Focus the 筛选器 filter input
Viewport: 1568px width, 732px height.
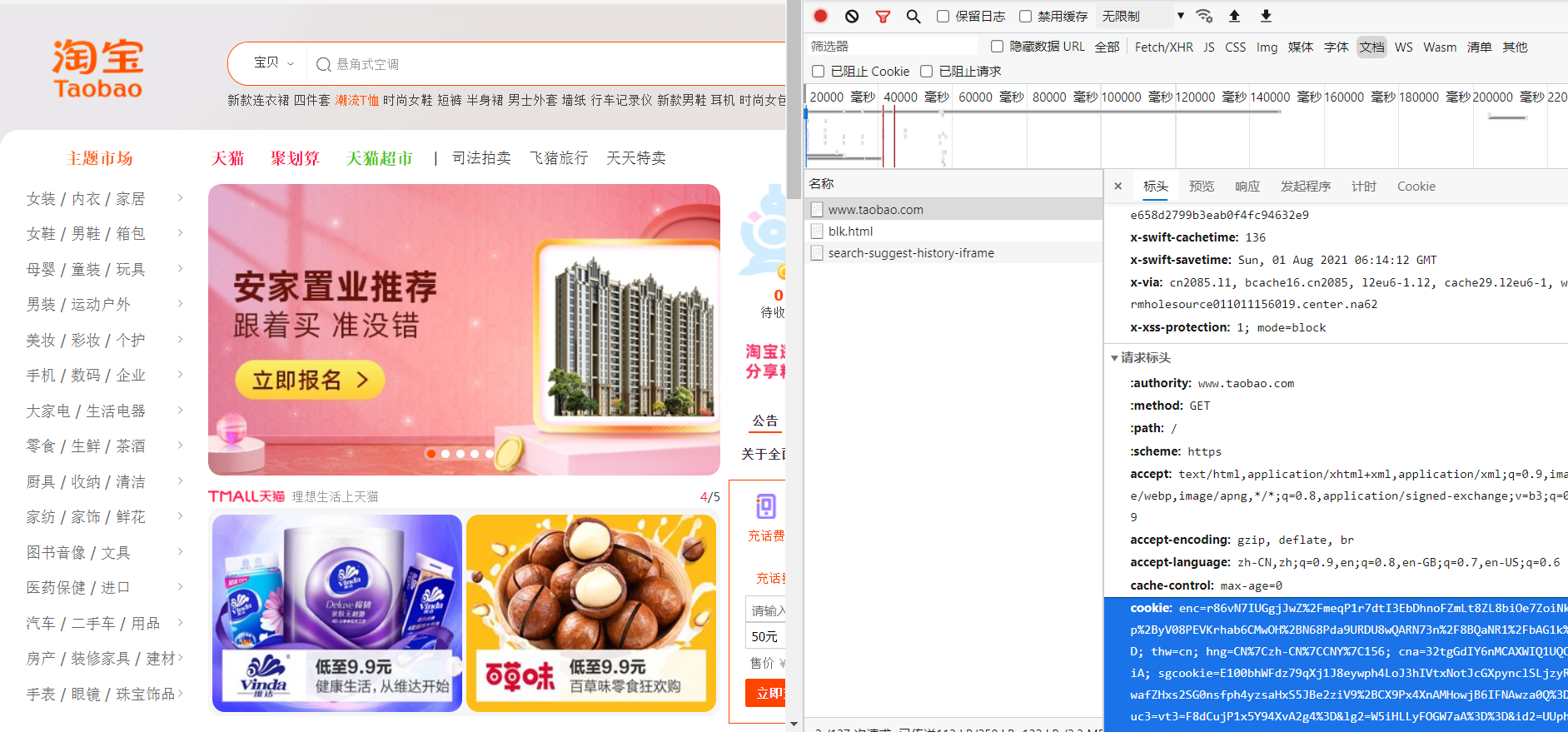pyautogui.click(x=893, y=47)
